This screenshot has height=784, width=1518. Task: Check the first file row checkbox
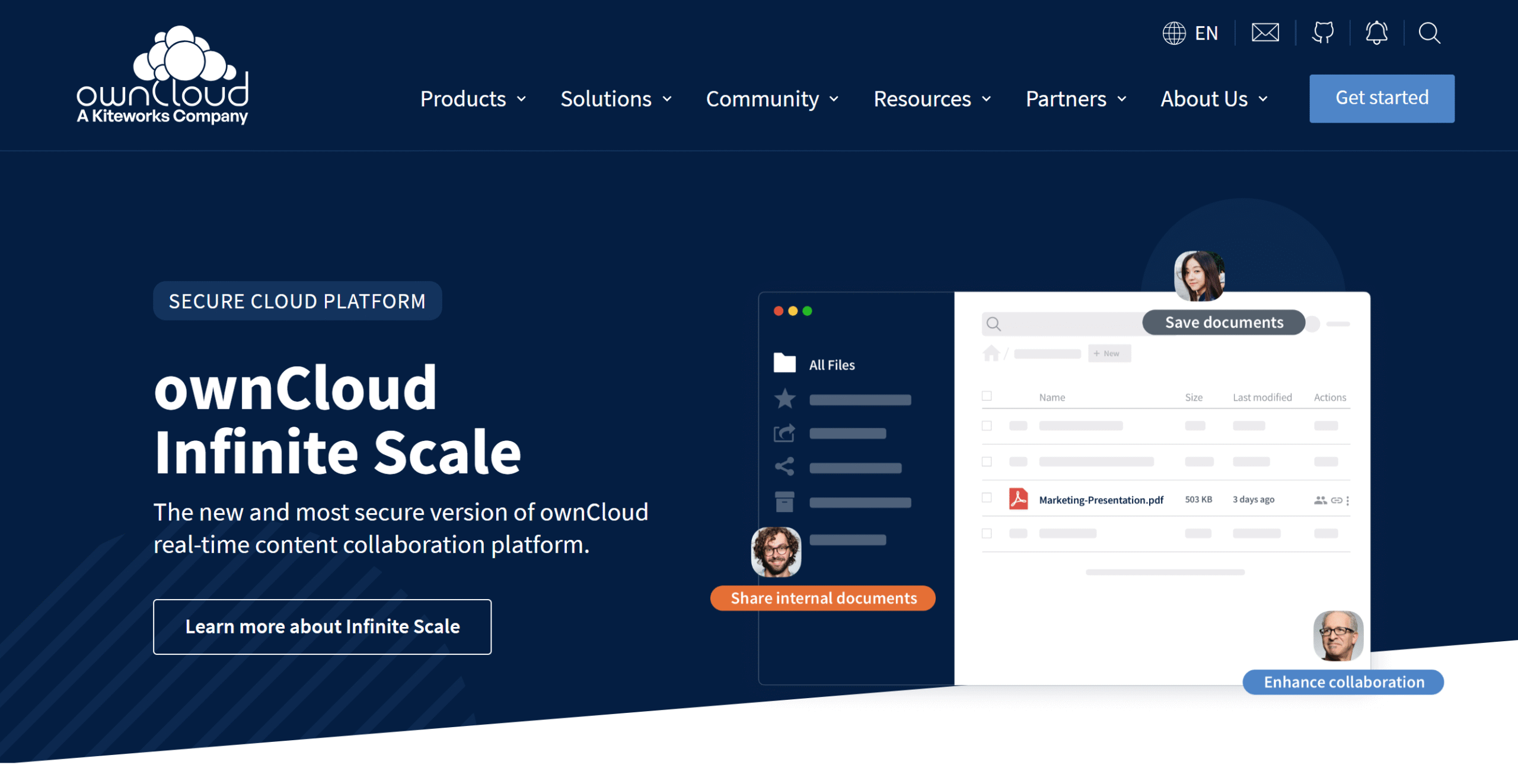987,425
